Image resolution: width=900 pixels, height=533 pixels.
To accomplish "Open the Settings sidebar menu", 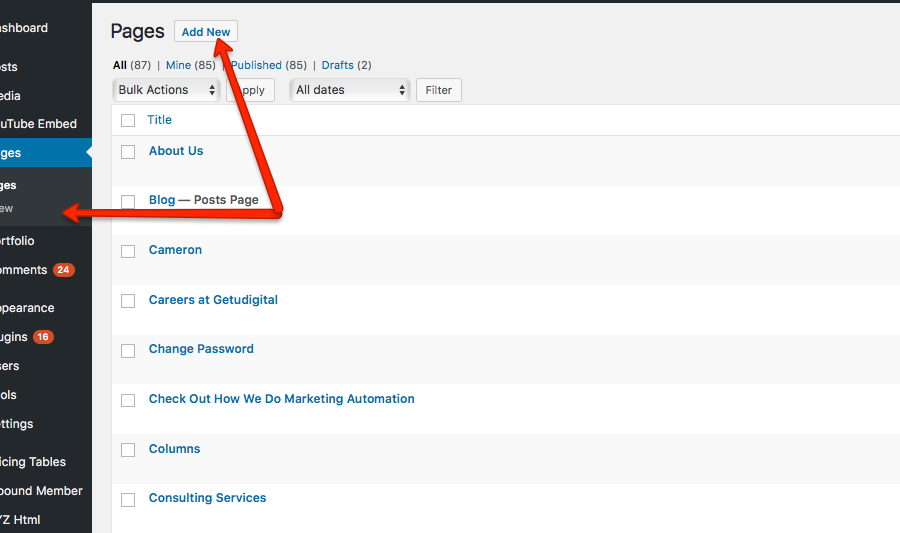I will point(17,424).
